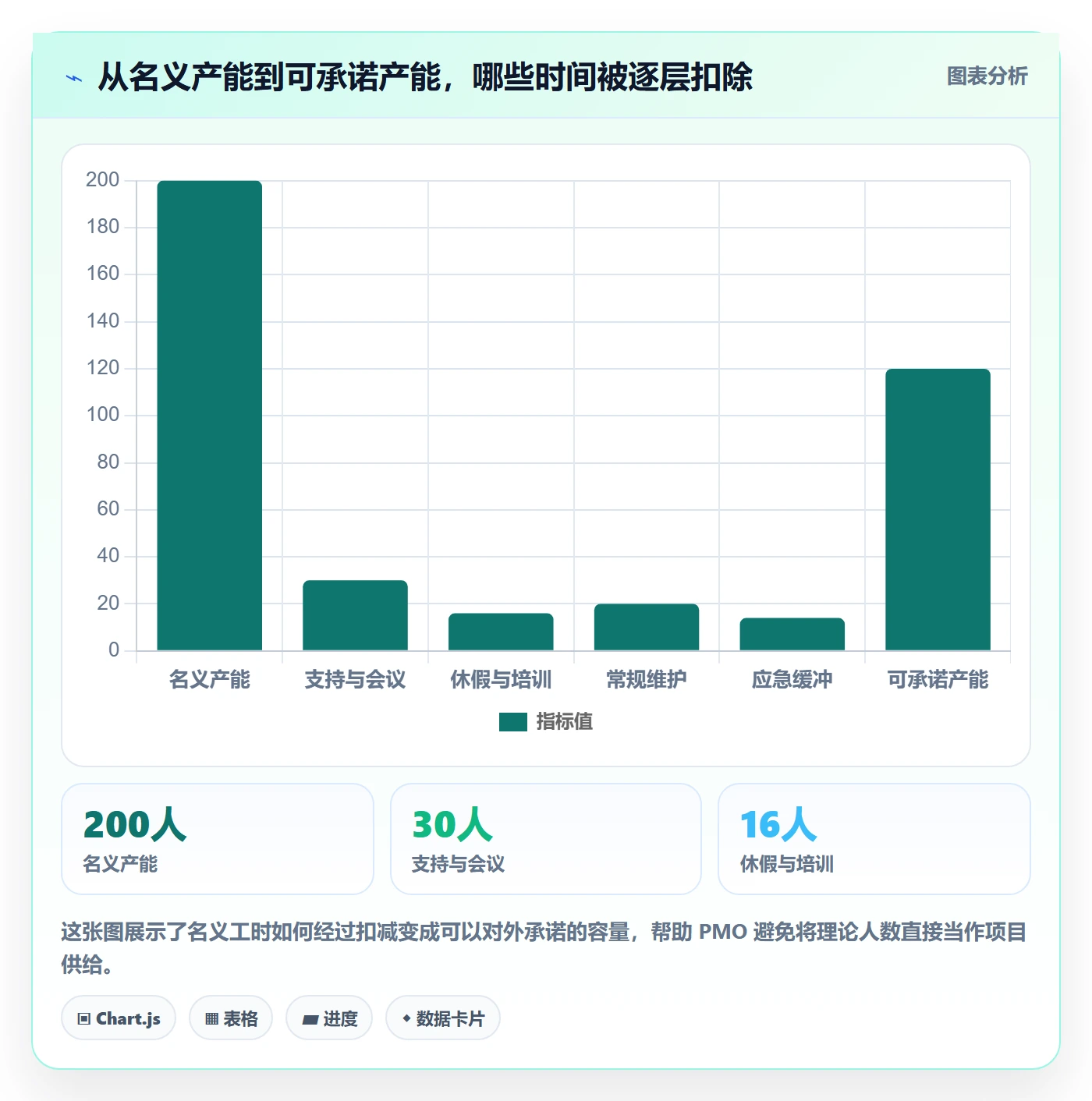Open the 200人 名义产能 data card

point(218,839)
